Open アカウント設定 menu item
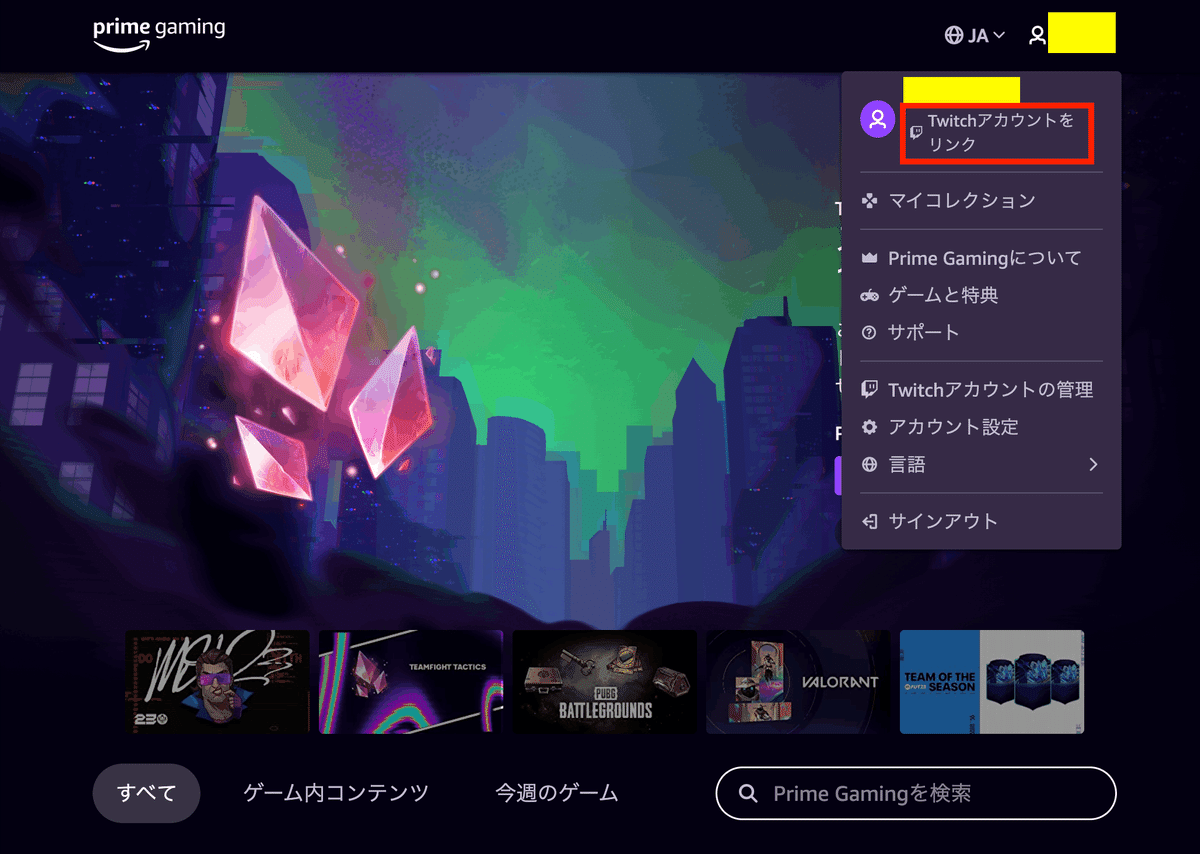 point(953,427)
